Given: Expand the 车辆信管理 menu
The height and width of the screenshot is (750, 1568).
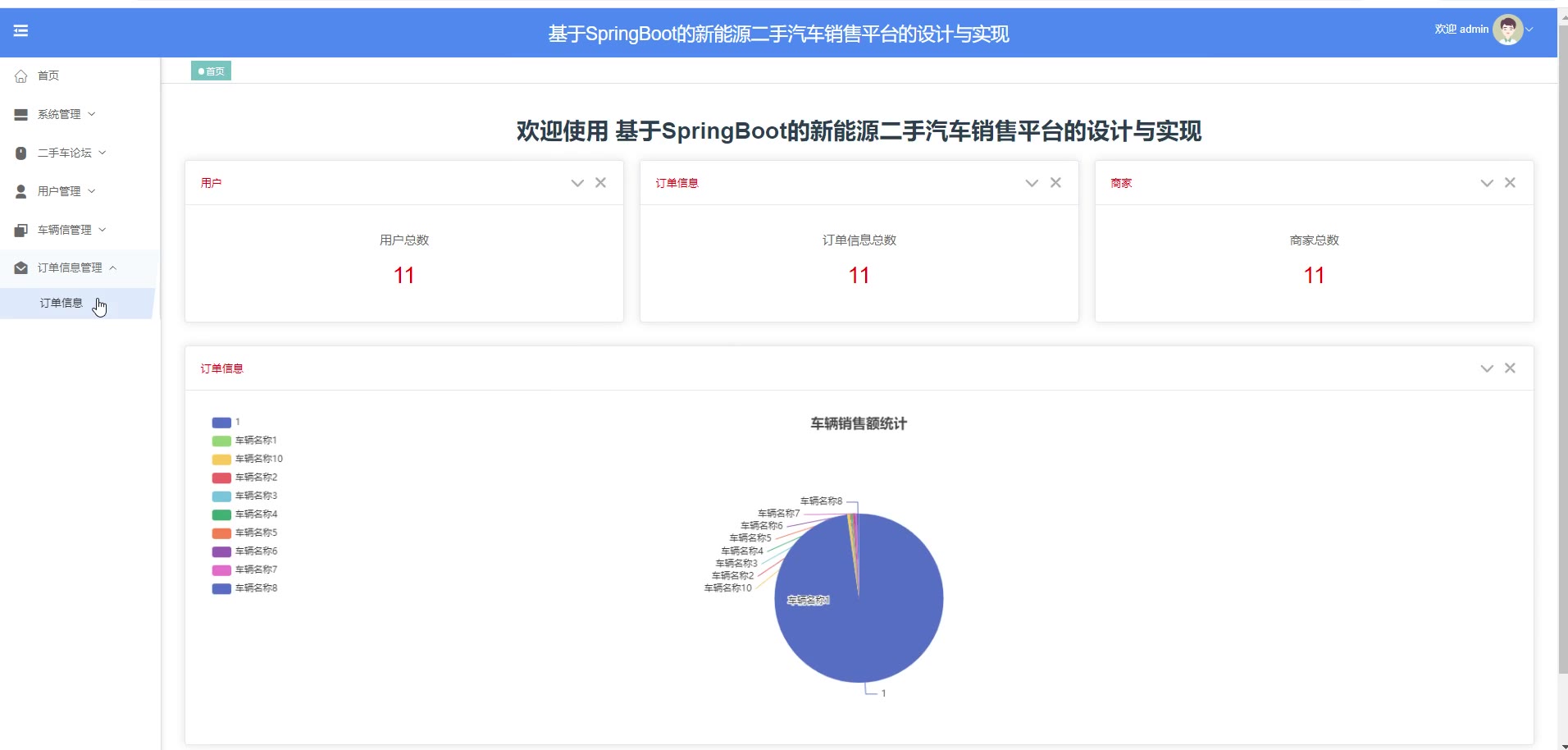Looking at the screenshot, I should (x=80, y=230).
